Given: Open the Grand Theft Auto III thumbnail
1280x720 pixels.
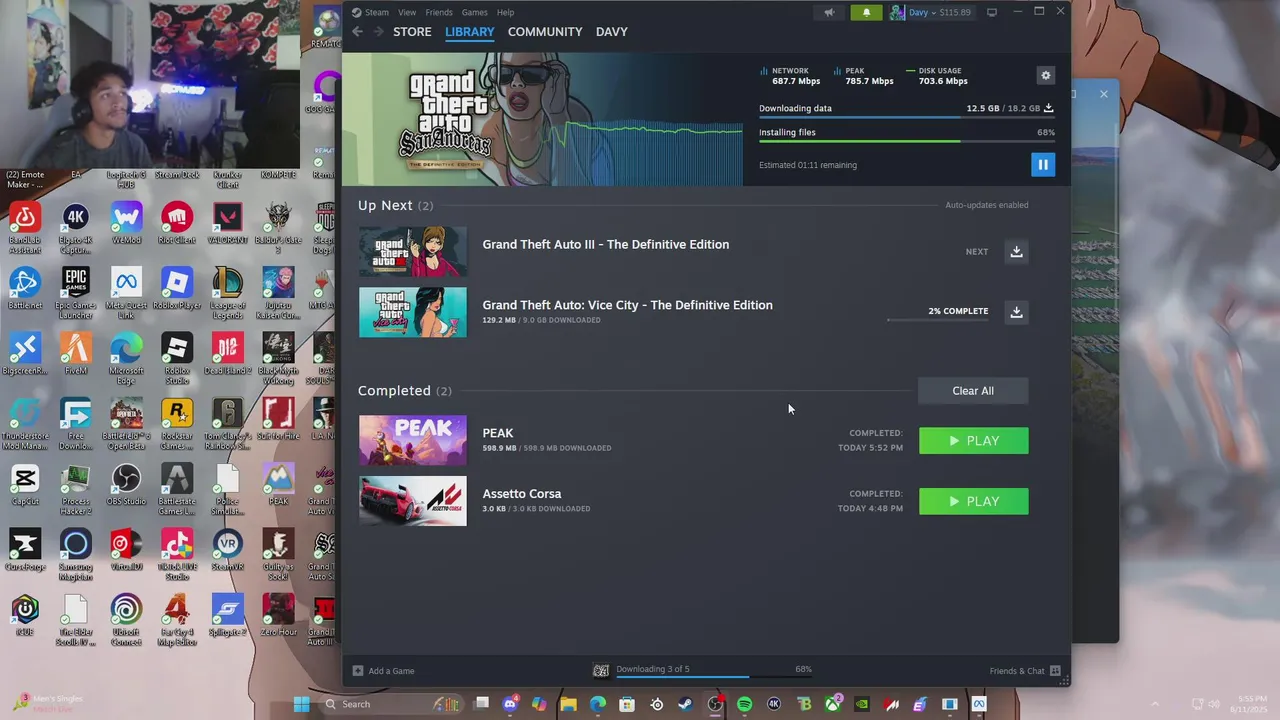Looking at the screenshot, I should click(413, 251).
